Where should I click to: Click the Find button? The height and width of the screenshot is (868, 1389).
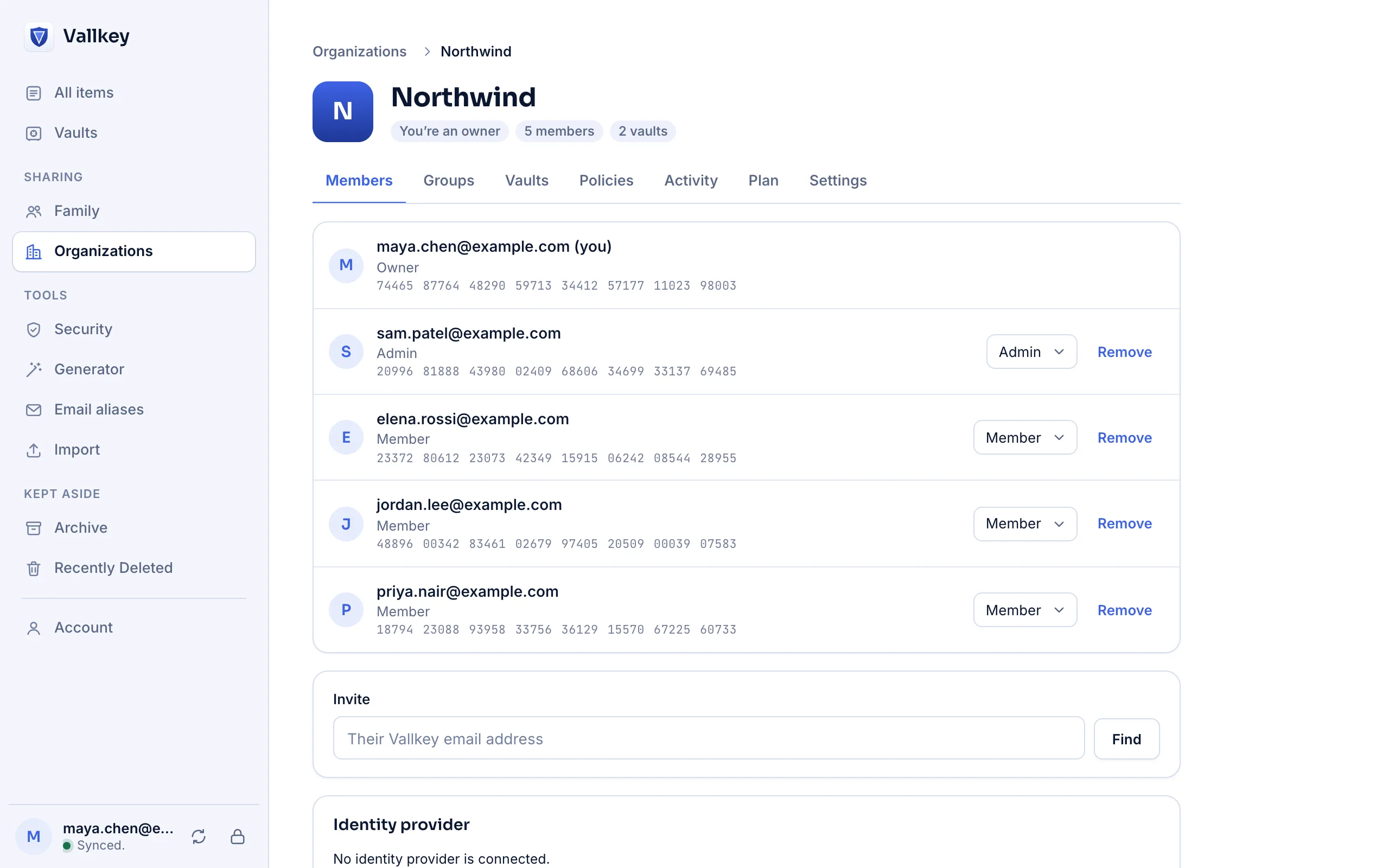tap(1126, 739)
